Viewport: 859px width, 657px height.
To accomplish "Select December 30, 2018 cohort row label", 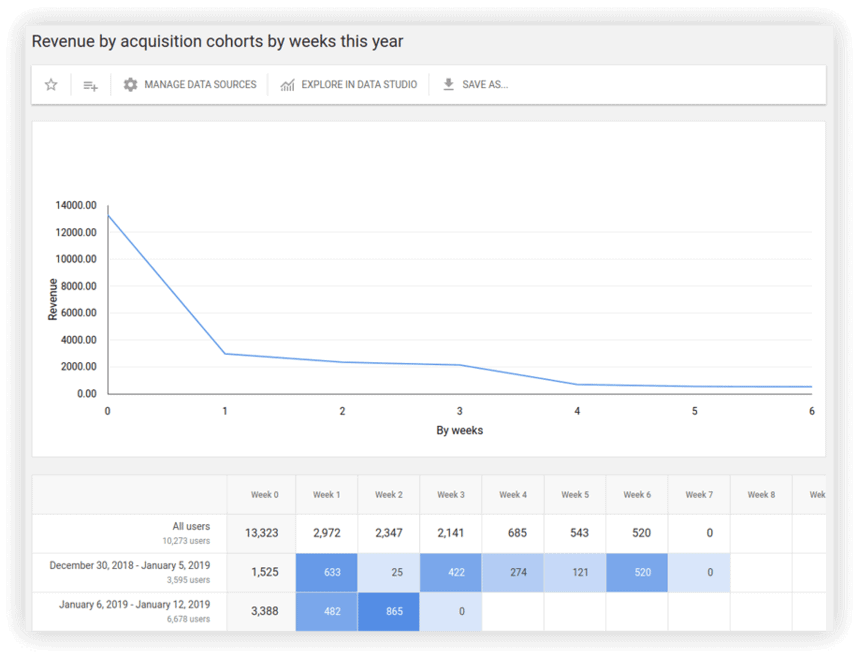I will coord(130,566).
